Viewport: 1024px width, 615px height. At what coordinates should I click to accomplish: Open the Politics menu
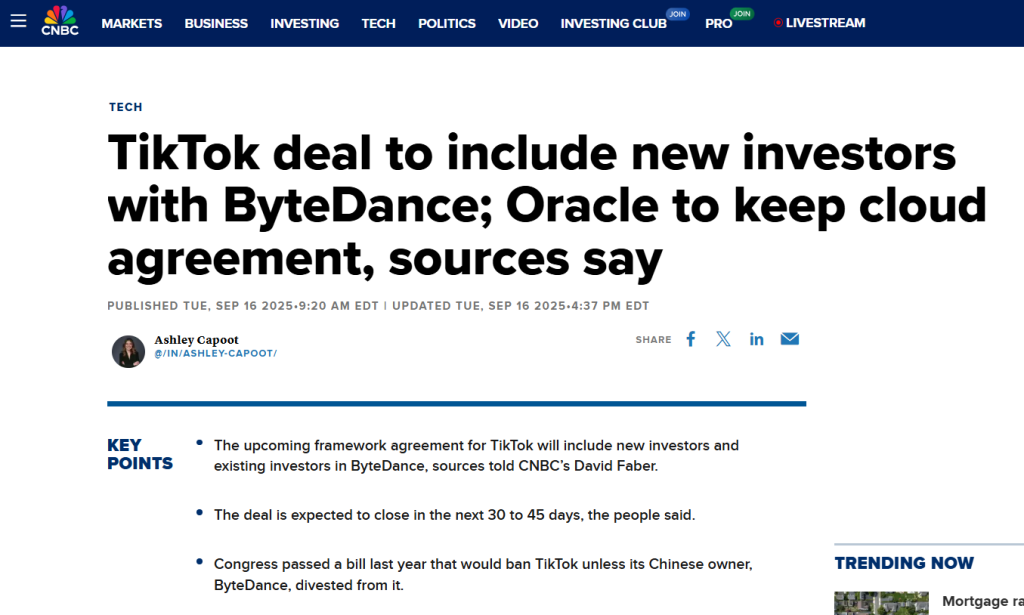tap(447, 24)
